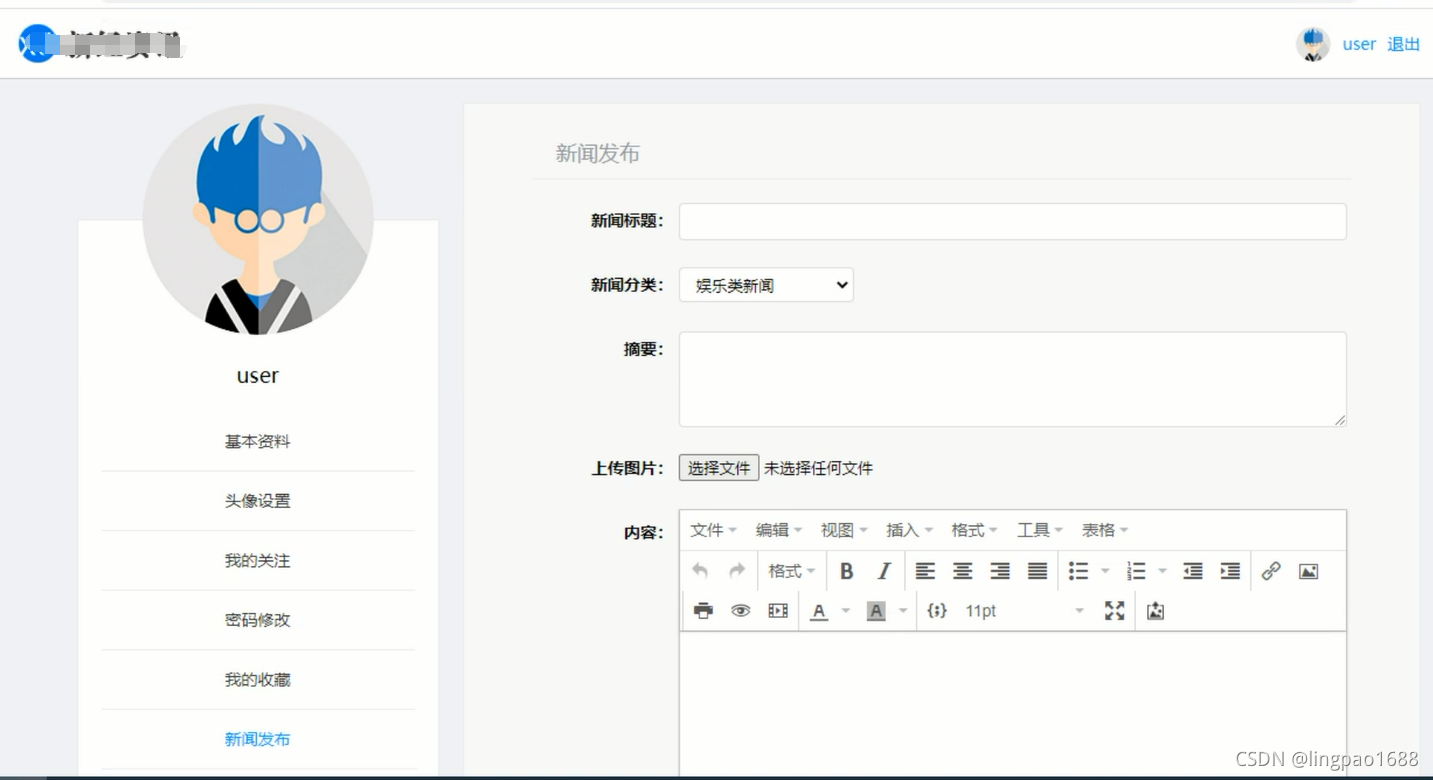1433x780 pixels.
Task: Expand the numbered list style arrow
Action: click(1162, 571)
